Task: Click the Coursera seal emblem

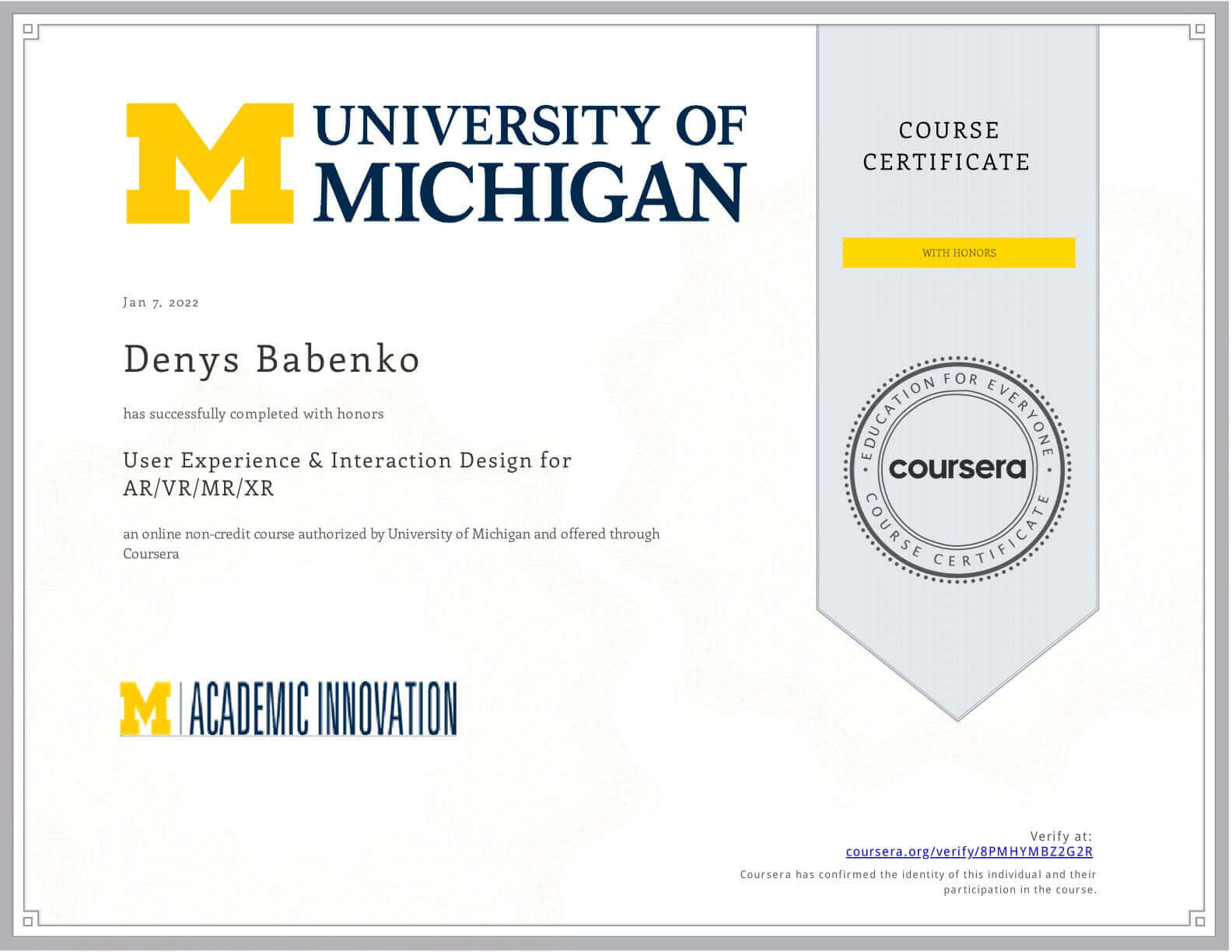Action: tap(958, 469)
